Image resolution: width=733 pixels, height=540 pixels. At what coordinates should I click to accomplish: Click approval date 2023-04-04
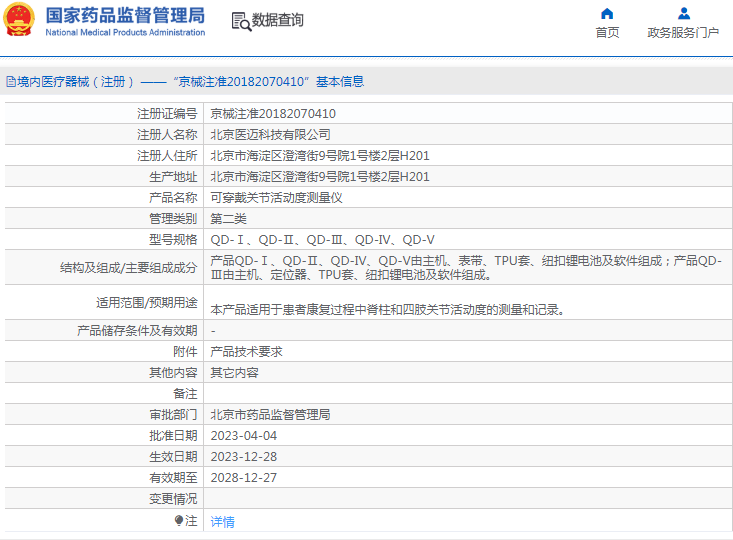(x=244, y=436)
